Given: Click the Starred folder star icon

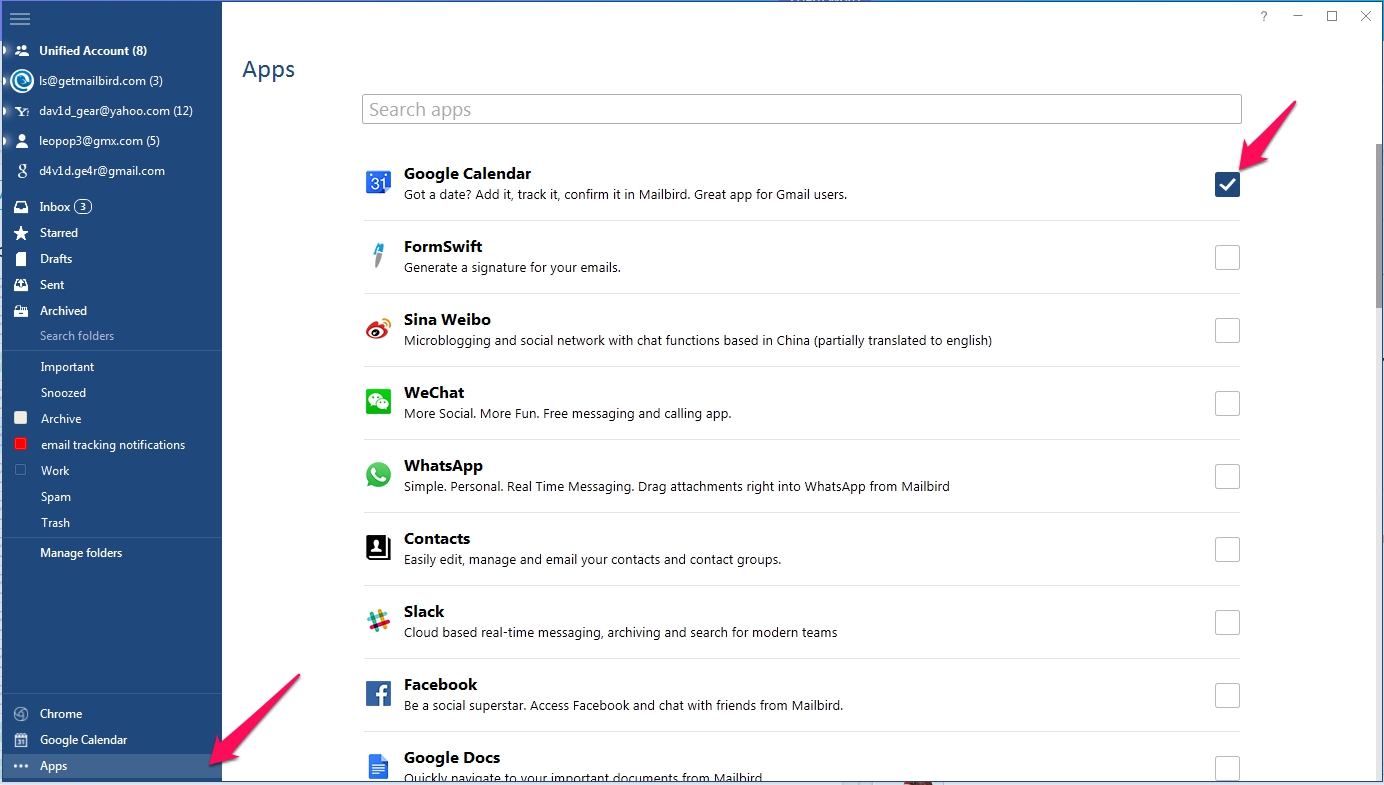Looking at the screenshot, I should coord(21,233).
